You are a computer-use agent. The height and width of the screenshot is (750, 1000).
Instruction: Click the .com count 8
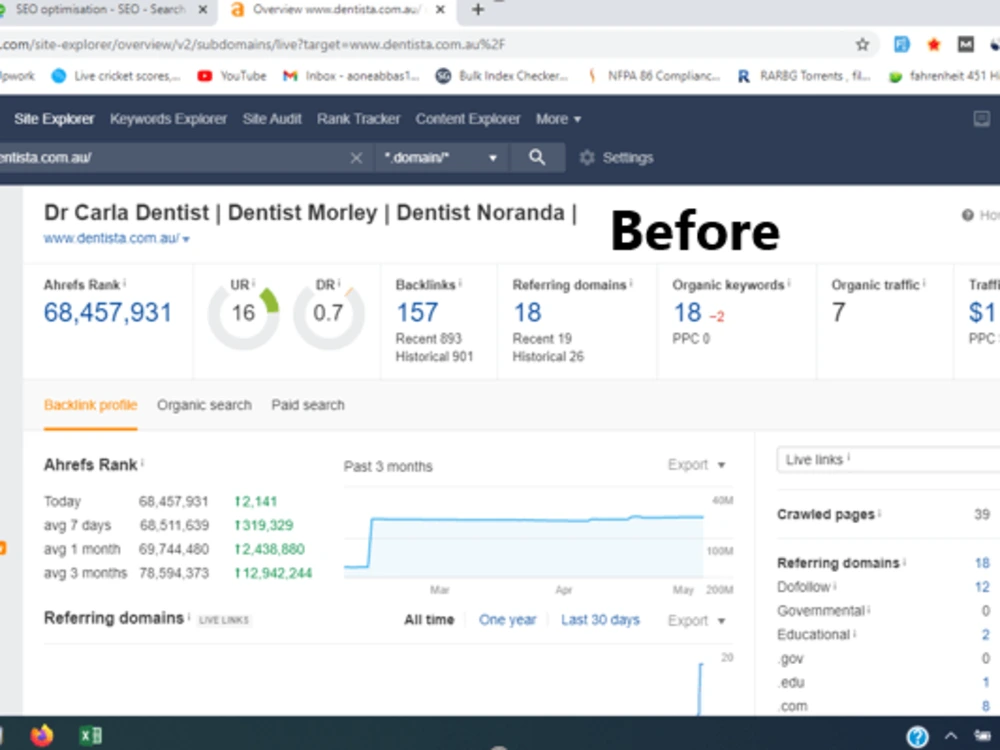tap(986, 706)
